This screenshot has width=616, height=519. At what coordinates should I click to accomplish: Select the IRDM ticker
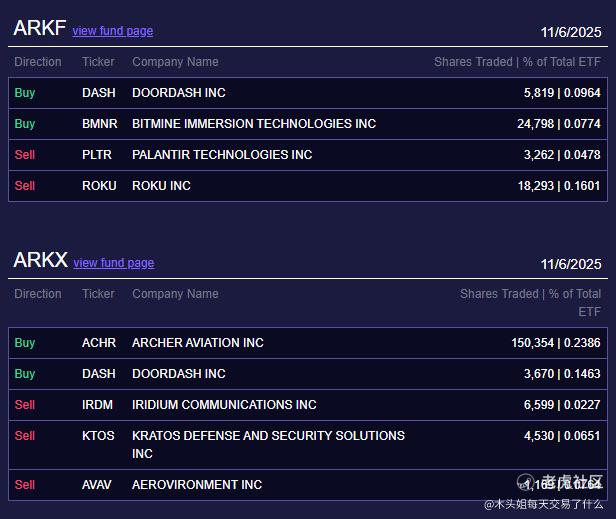click(97, 405)
